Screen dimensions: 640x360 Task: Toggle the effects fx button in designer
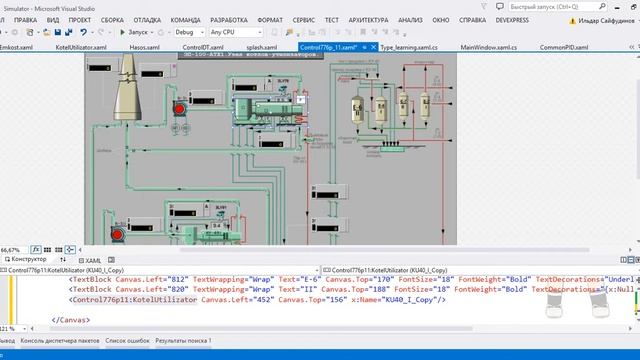click(x=36, y=249)
